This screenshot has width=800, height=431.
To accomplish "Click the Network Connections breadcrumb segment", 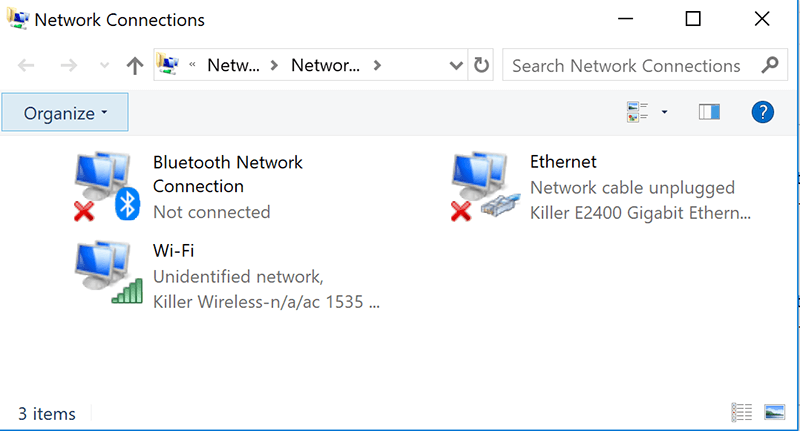I will pos(324,66).
